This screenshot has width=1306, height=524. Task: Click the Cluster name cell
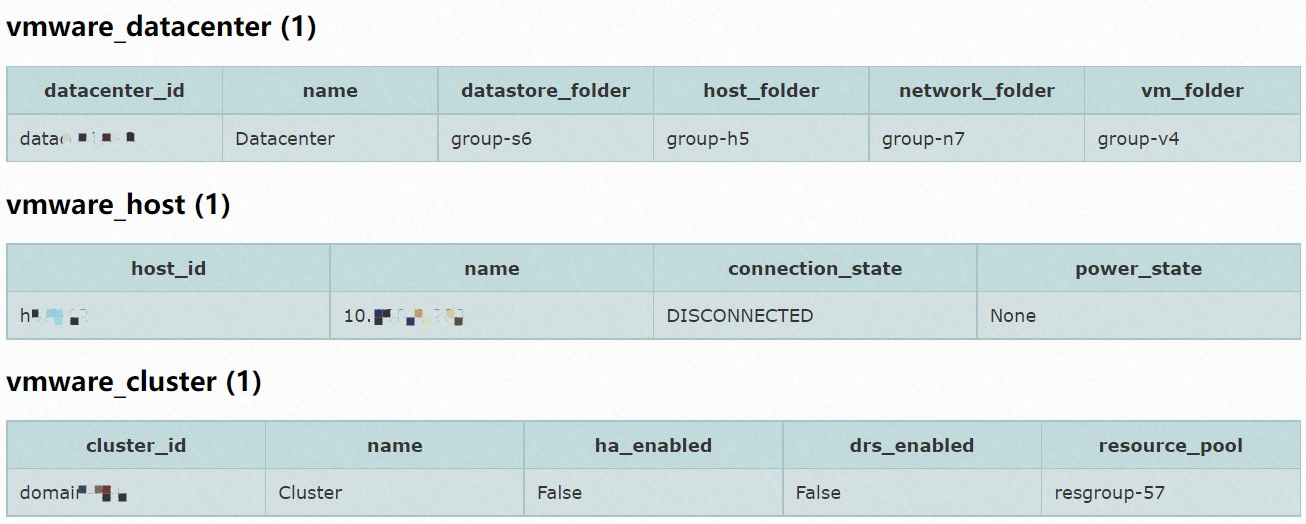[x=394, y=493]
